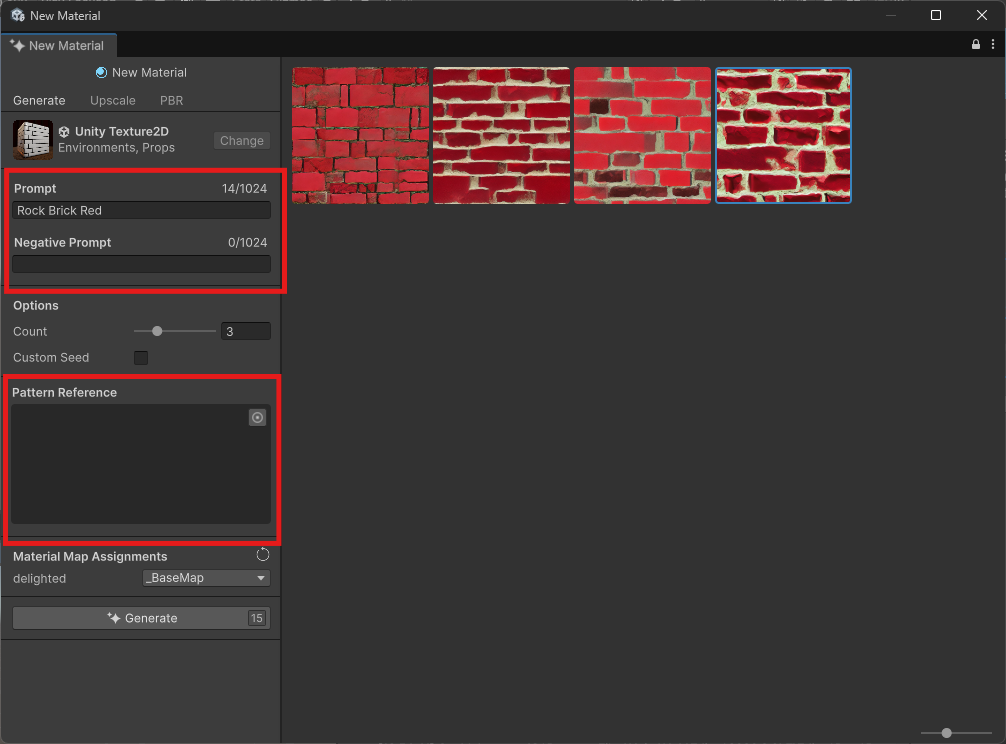This screenshot has height=744, width=1006.
Task: Reset Material Map Assignments with the circular icon
Action: pos(262,555)
